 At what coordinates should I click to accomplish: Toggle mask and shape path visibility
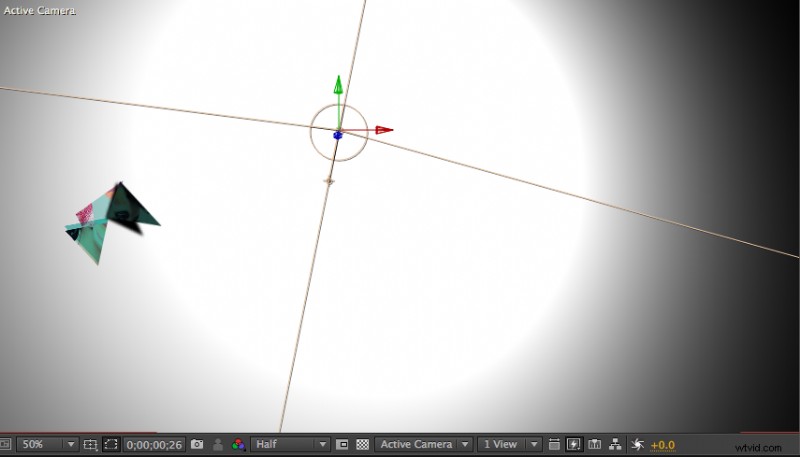[x=111, y=444]
